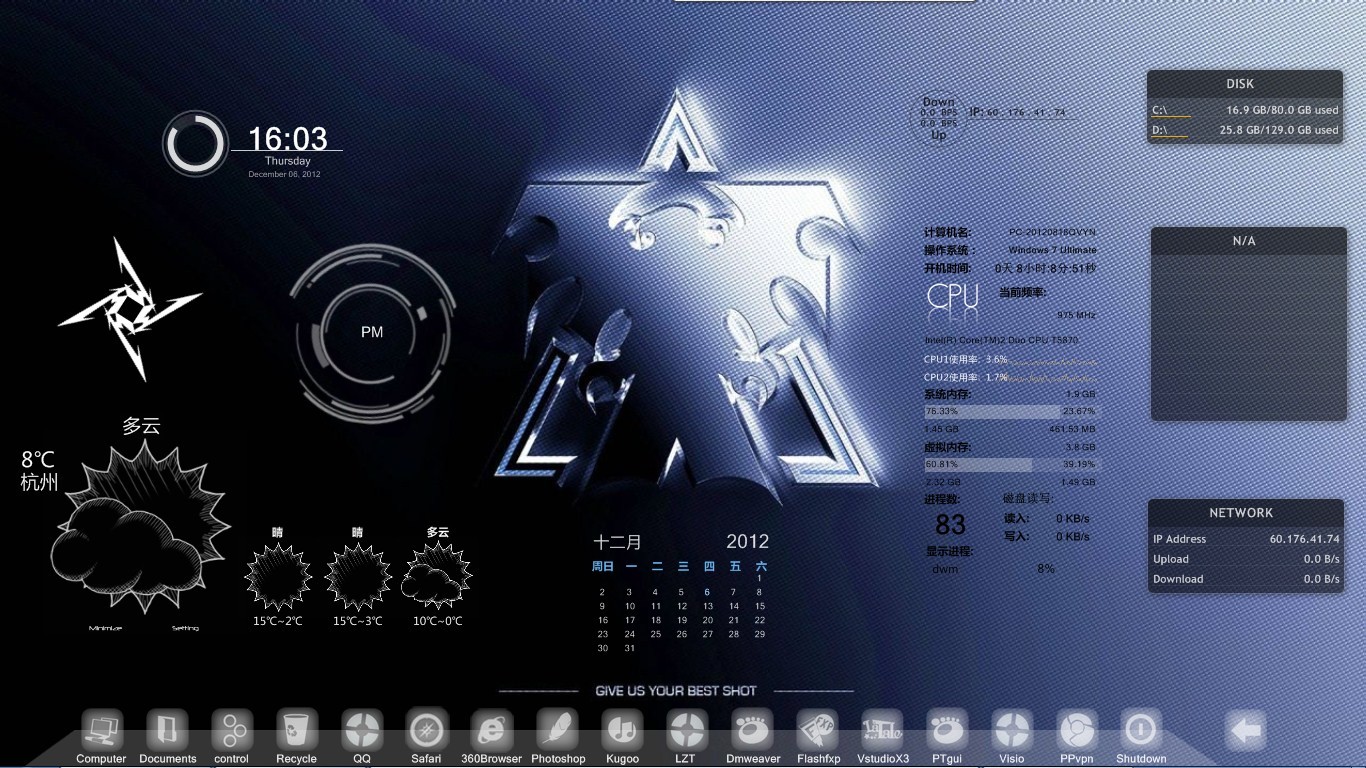The height and width of the screenshot is (768, 1366).
Task: Click the 16:03 clock display
Action: click(287, 138)
